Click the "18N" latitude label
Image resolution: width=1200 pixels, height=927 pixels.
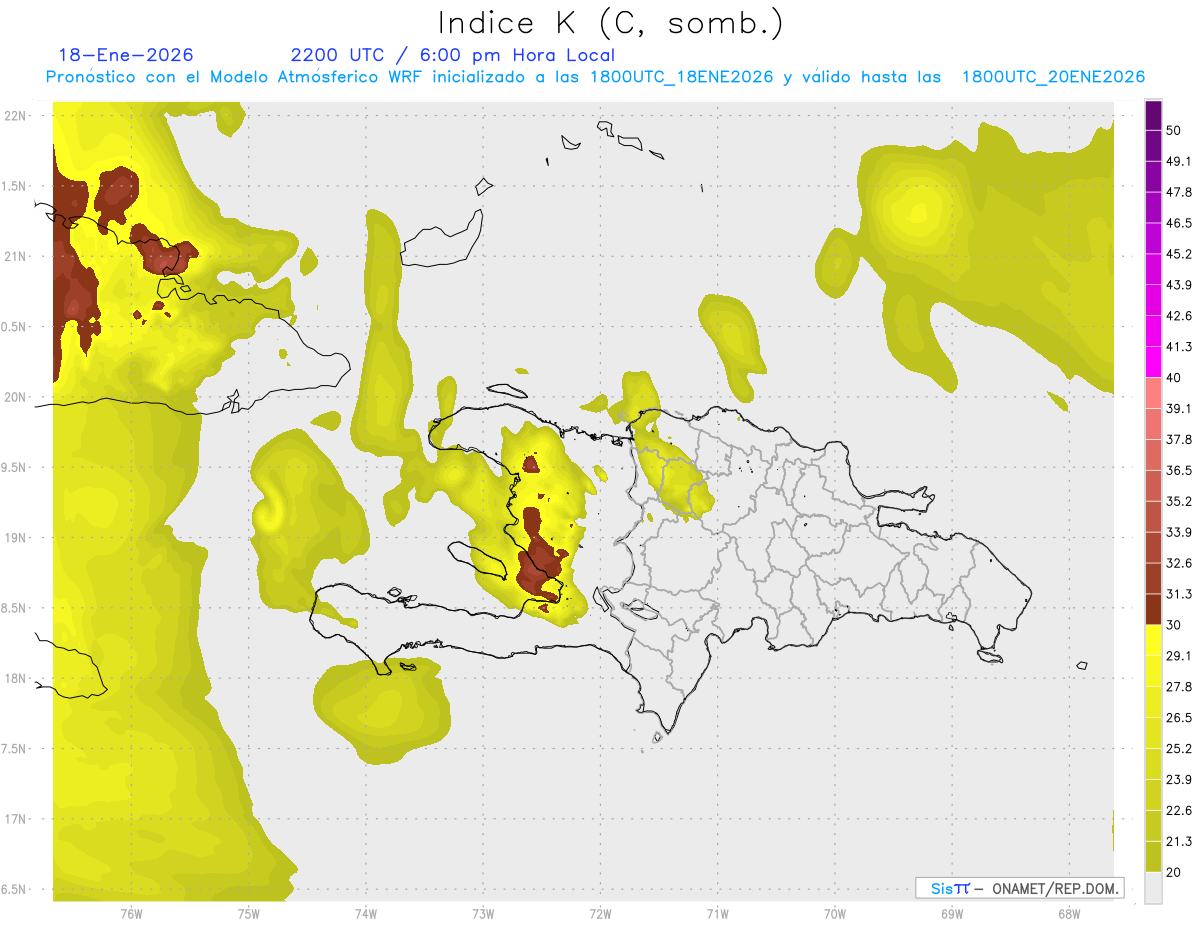coord(16,679)
